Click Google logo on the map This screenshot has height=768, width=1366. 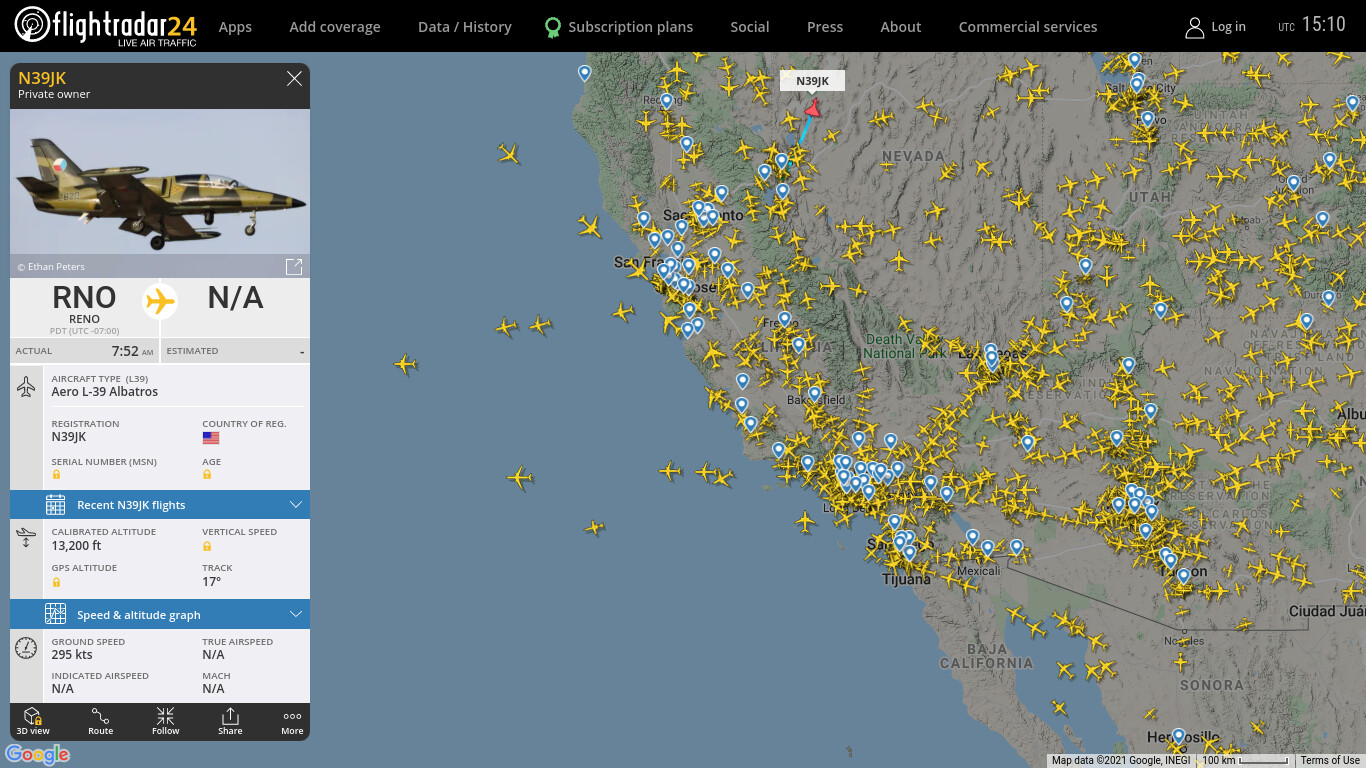click(38, 754)
